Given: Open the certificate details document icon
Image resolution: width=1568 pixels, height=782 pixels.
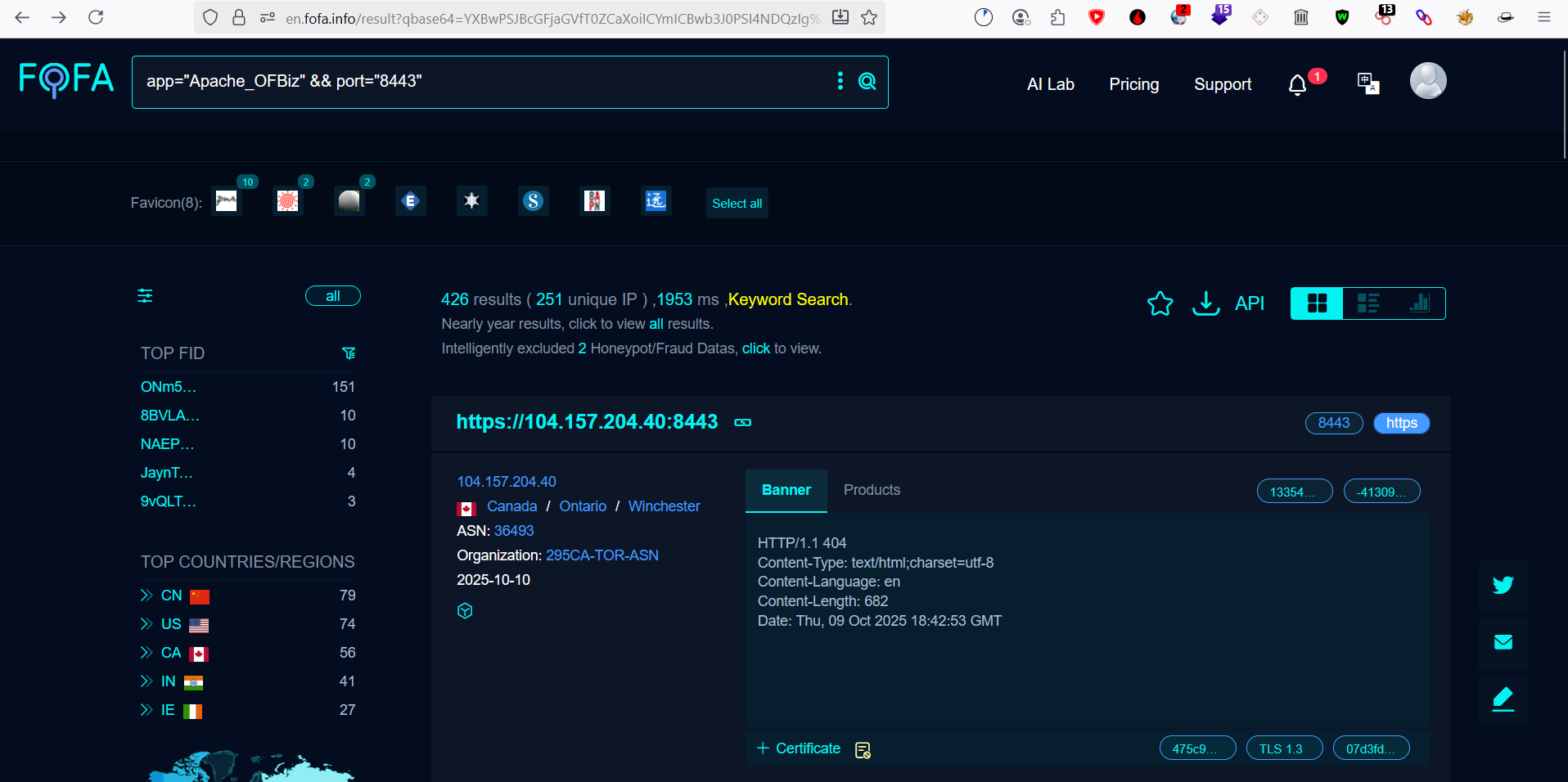Looking at the screenshot, I should [863, 750].
